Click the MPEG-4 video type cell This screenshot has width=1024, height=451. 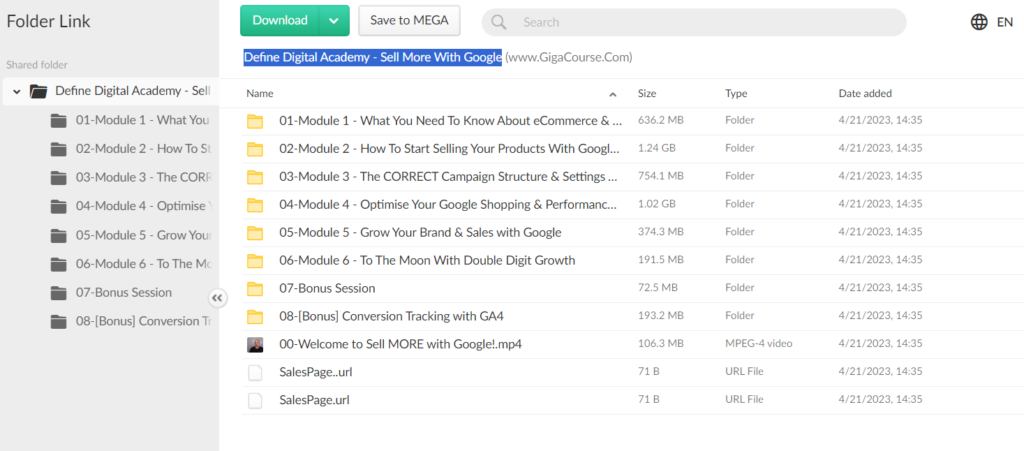[759, 343]
